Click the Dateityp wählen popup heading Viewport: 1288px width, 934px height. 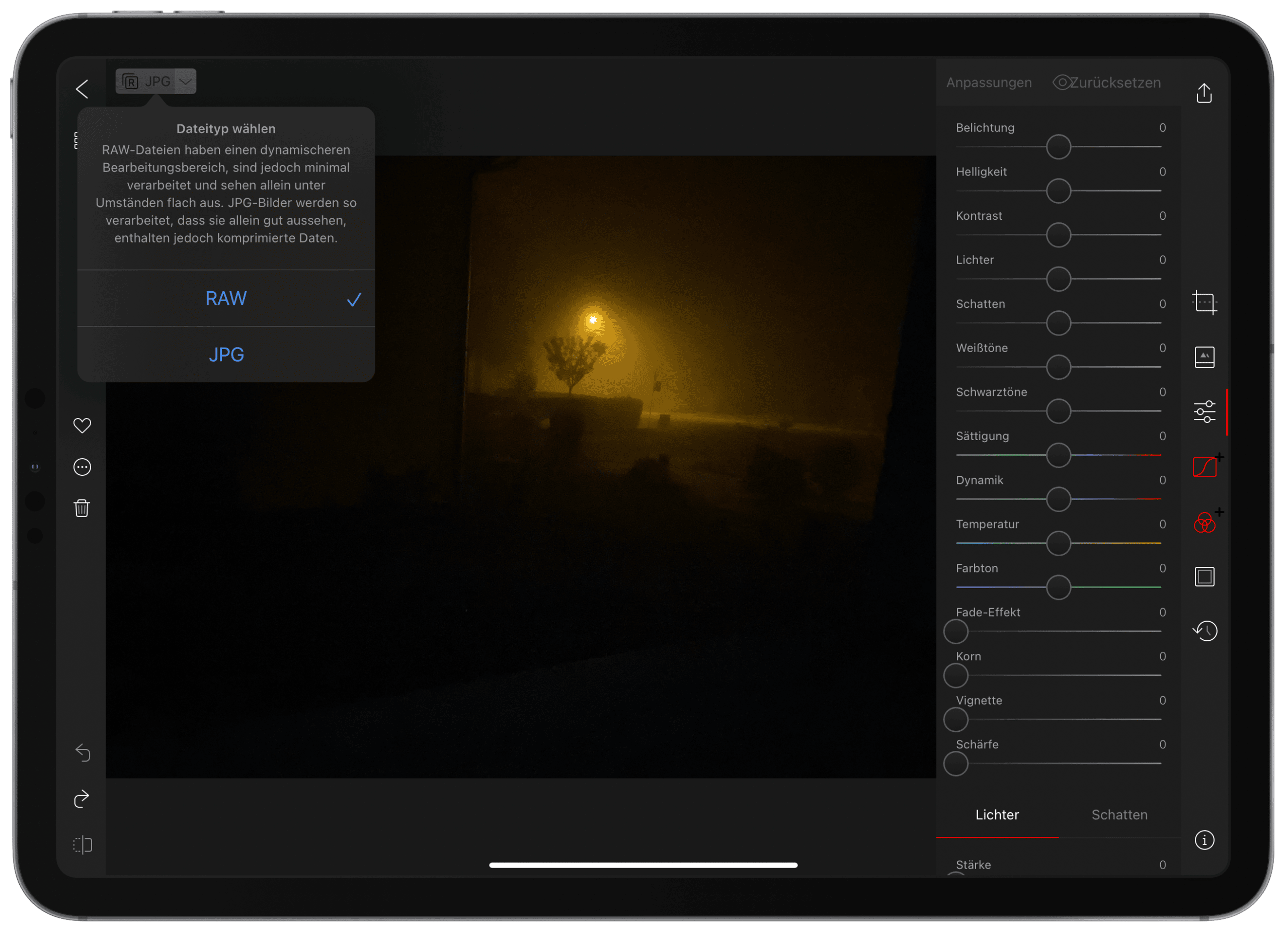coord(226,129)
